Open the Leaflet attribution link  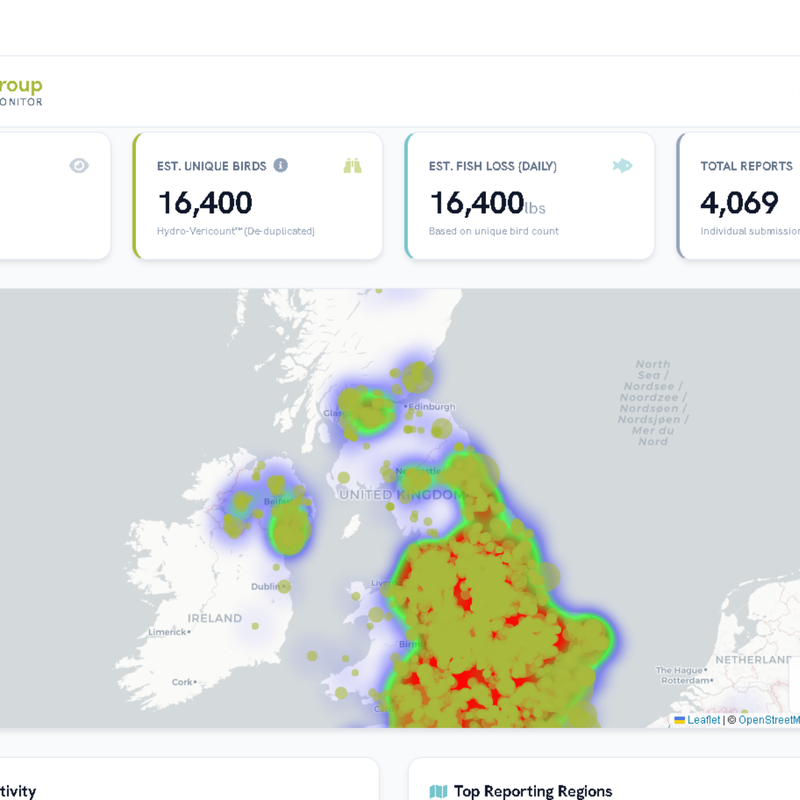pos(703,720)
